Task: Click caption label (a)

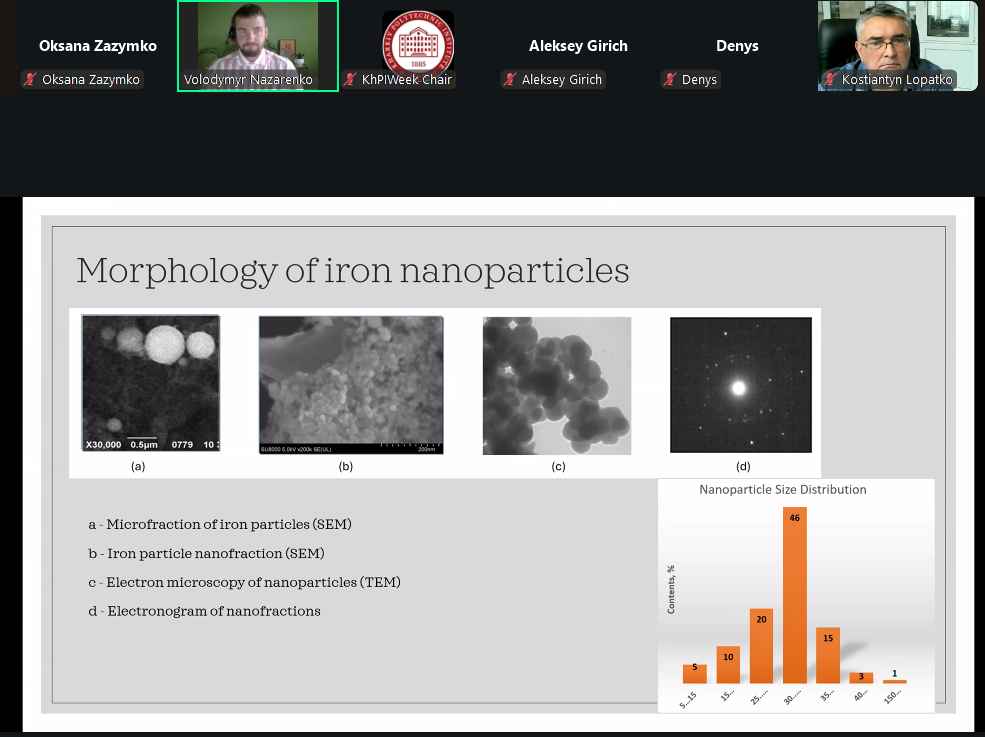Action: (x=138, y=466)
